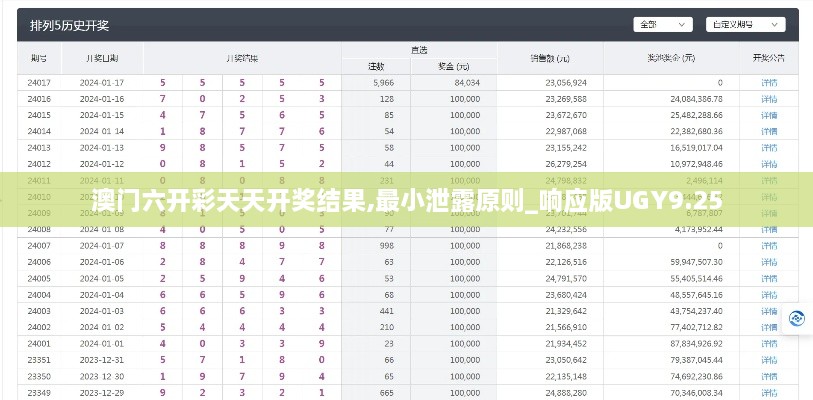Click the 期号 column header
Viewport: 813px width, 400px height.
[39, 58]
